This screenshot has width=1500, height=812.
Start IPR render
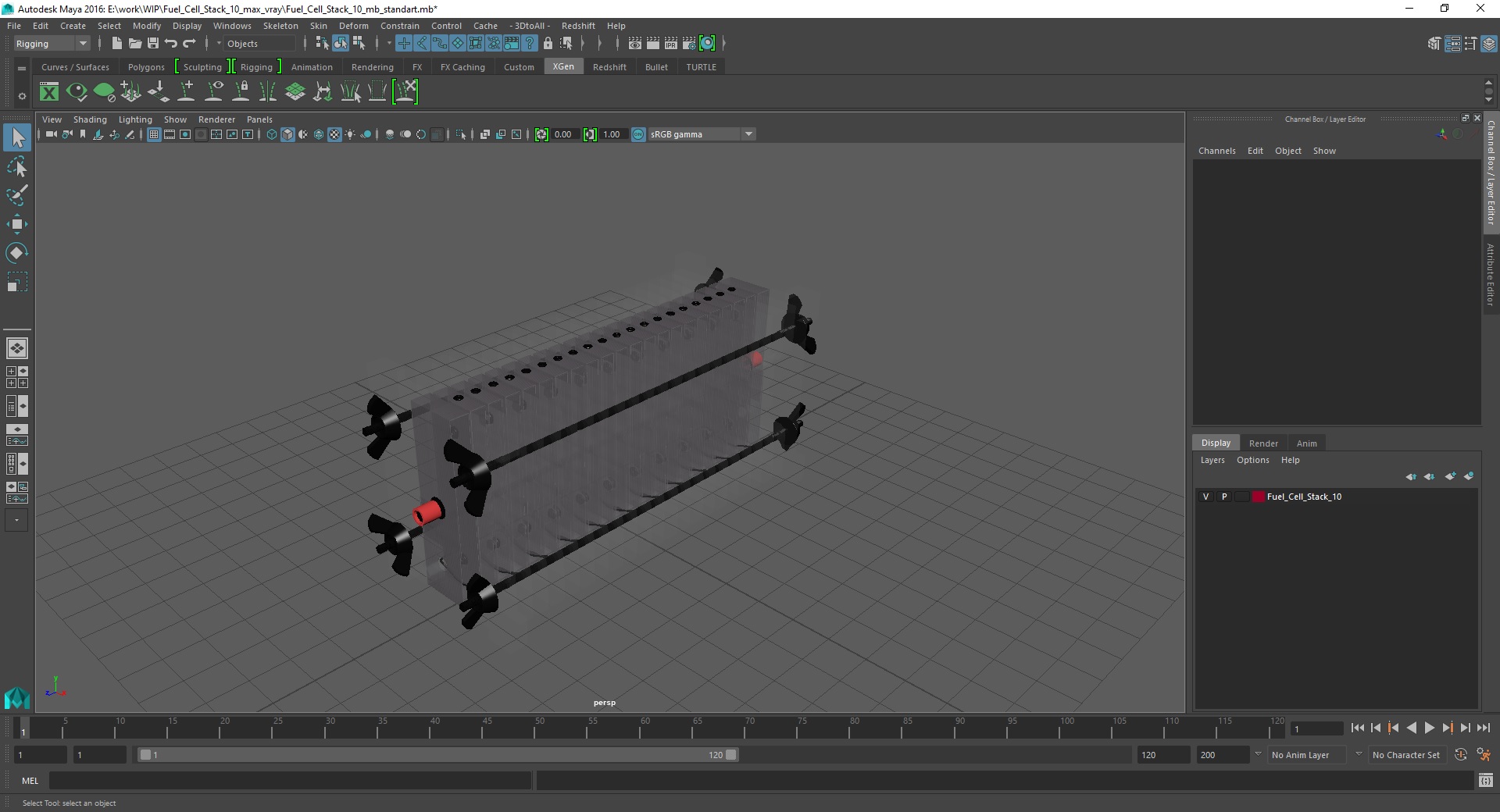pyautogui.click(x=671, y=44)
